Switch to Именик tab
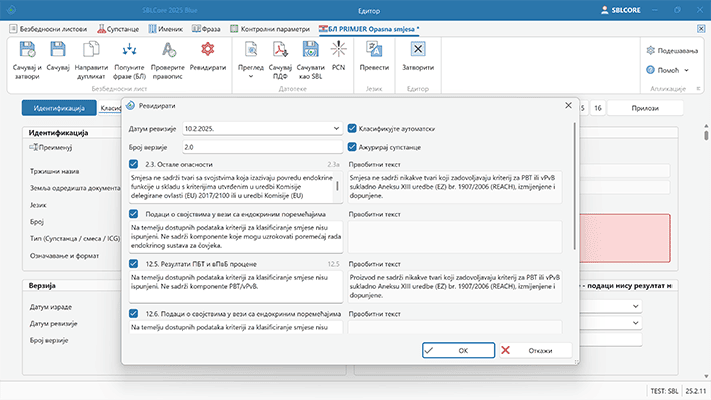This screenshot has width=711, height=400. coord(166,29)
